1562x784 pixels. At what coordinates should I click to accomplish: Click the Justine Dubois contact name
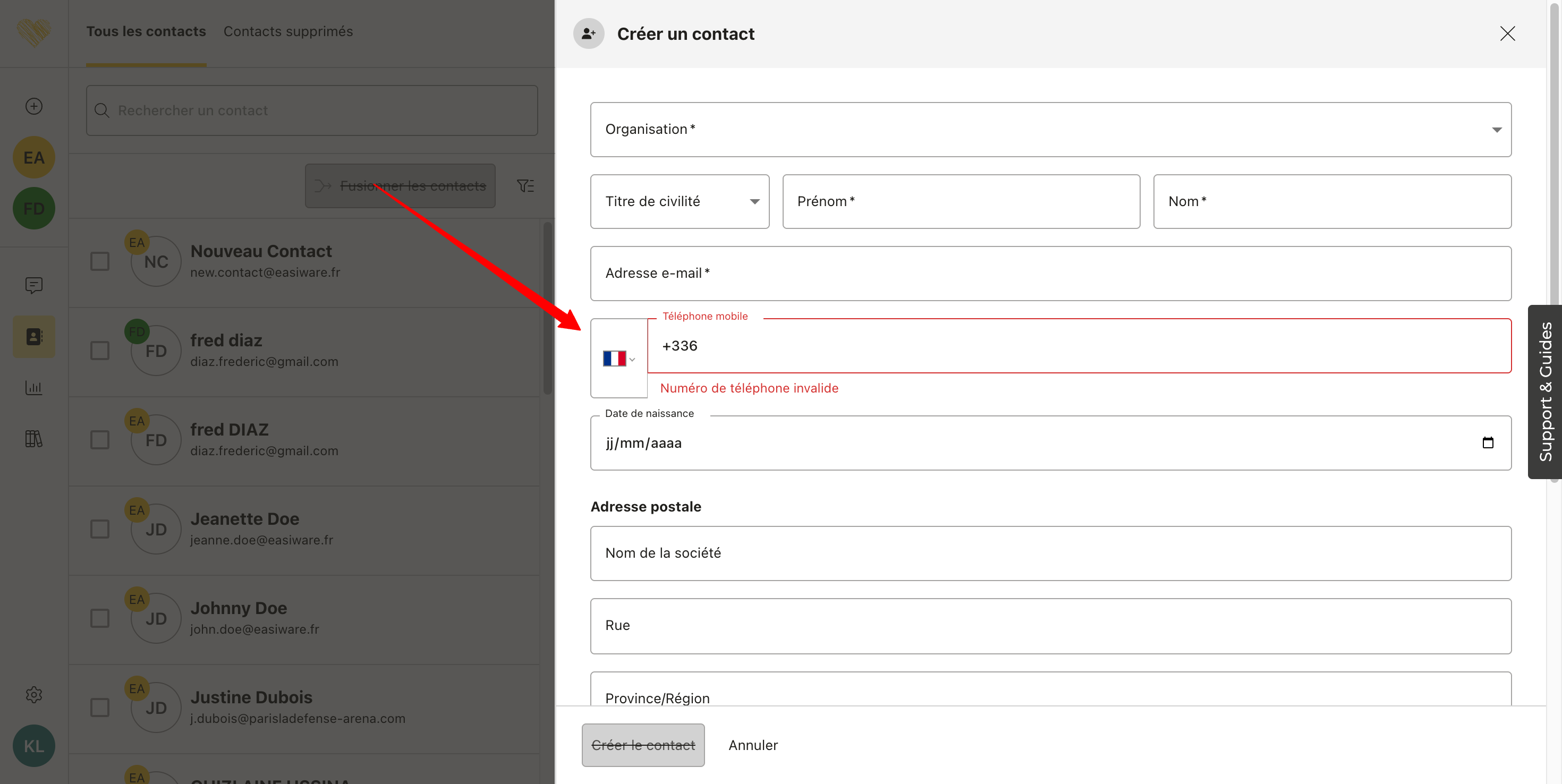point(252,697)
